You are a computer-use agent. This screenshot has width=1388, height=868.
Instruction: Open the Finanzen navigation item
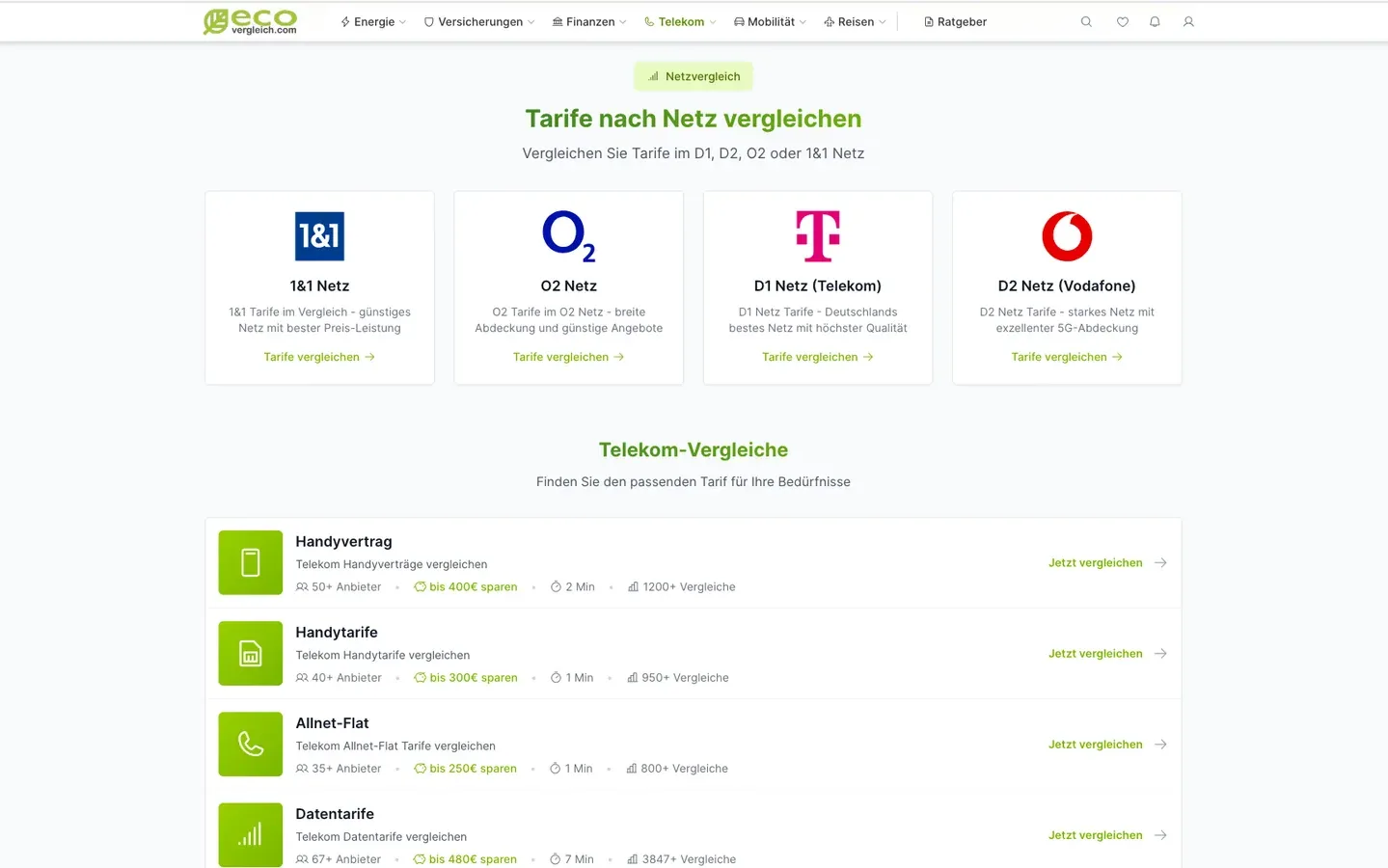[x=589, y=22]
